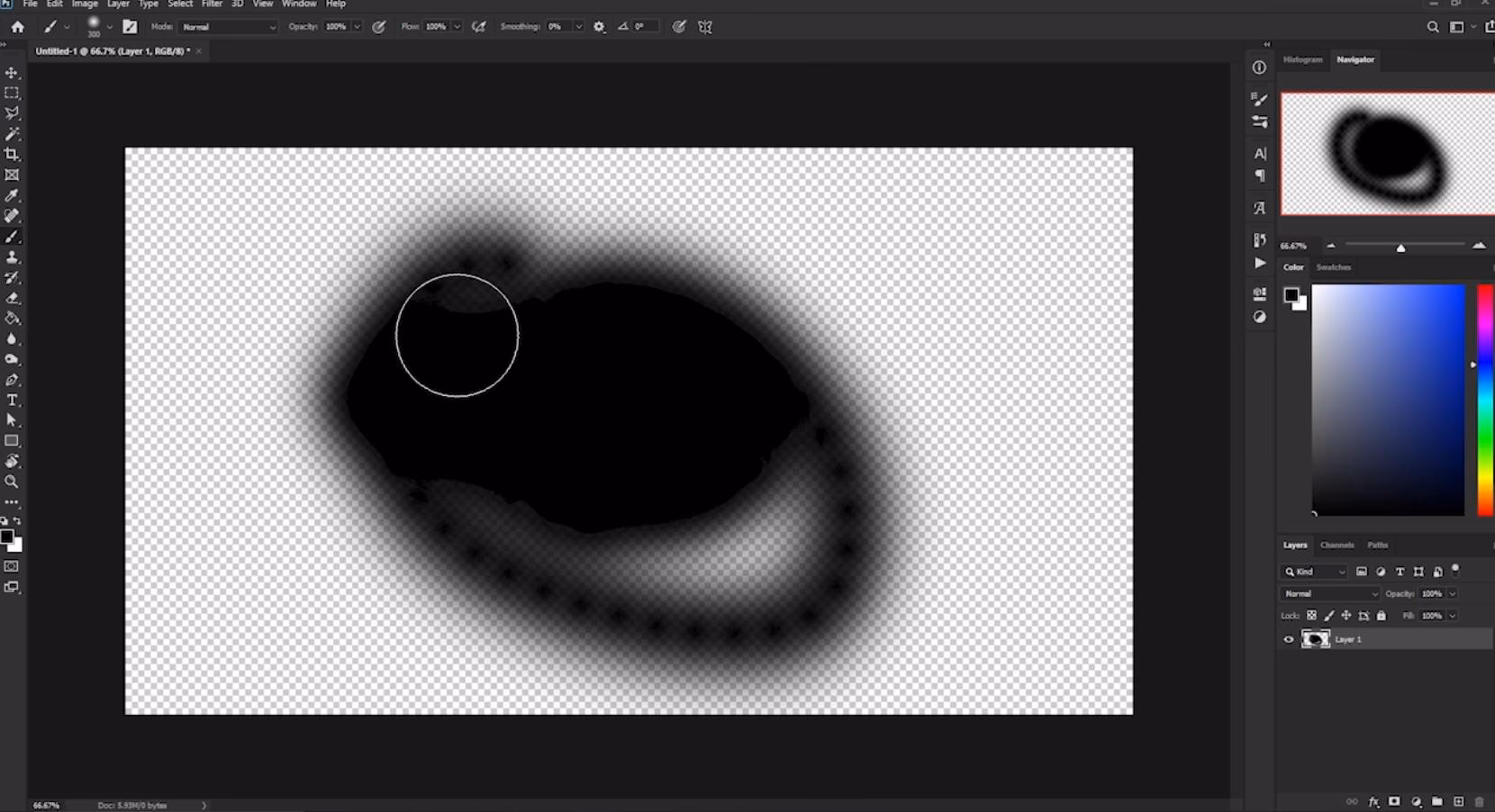Enable lock transparent pixels on Layer 1
The width and height of the screenshot is (1495, 812).
(x=1312, y=616)
